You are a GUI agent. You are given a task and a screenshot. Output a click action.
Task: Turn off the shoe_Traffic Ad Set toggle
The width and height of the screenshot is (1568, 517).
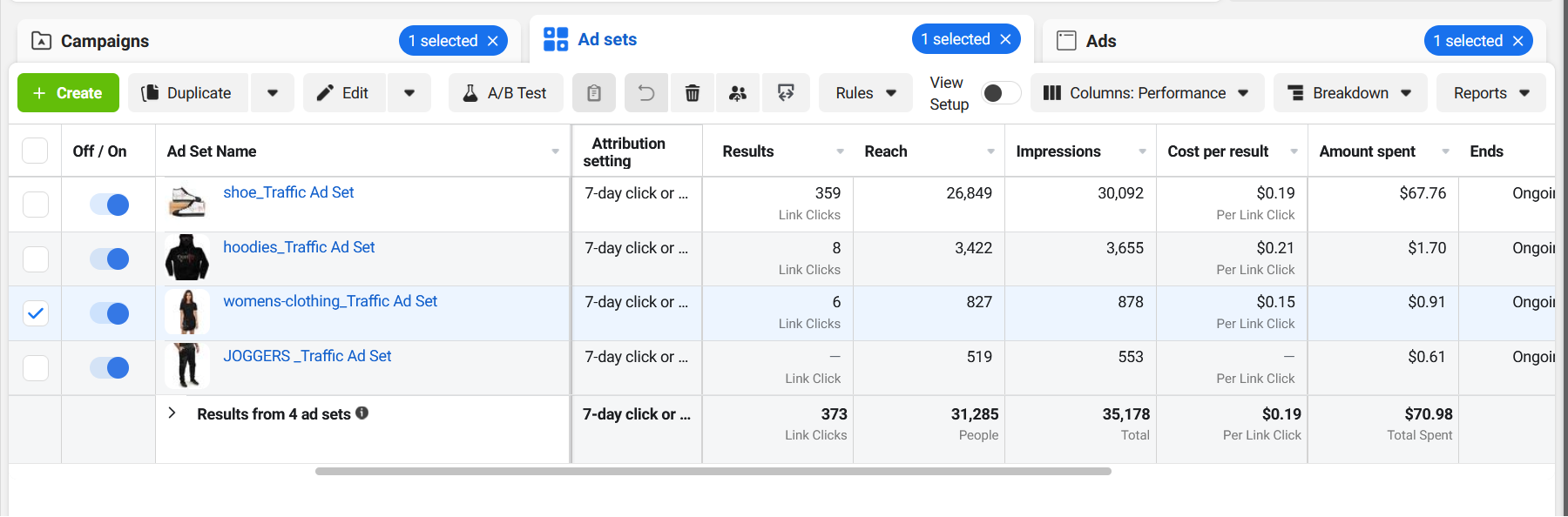click(110, 205)
